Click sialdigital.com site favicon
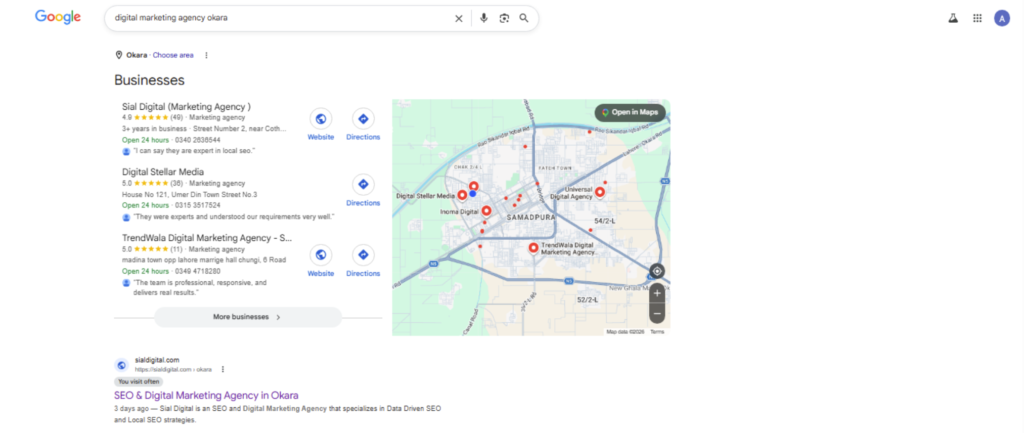This screenshot has width=1024, height=433. [x=121, y=365]
